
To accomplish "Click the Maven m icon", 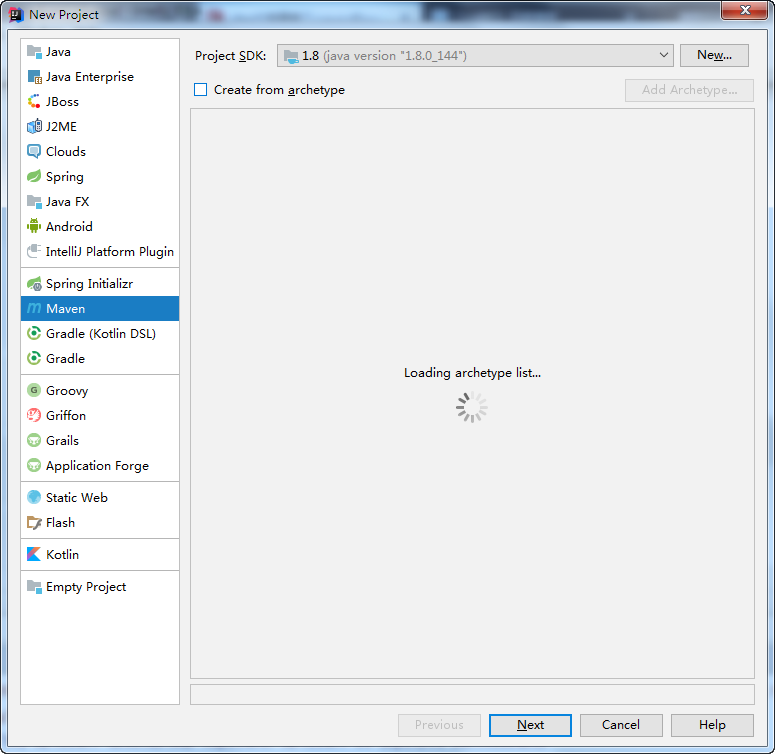I will (34, 308).
